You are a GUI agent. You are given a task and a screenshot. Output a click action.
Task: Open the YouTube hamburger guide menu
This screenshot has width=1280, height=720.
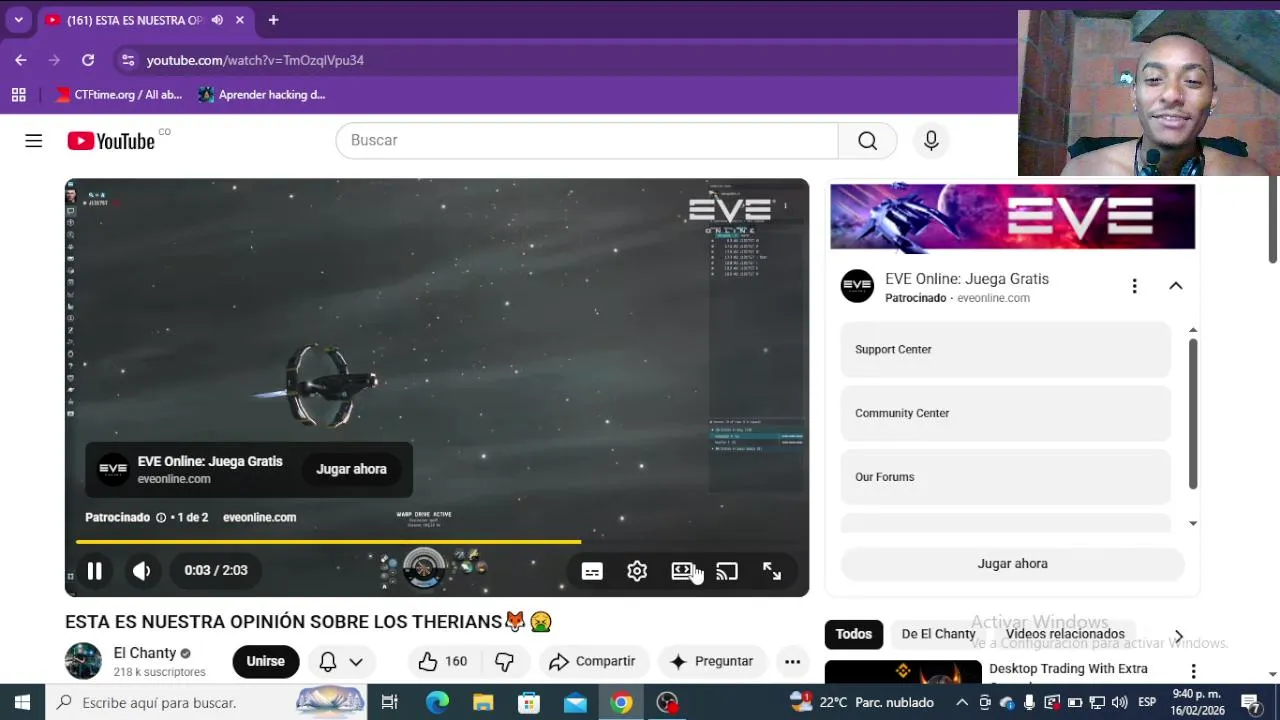pyautogui.click(x=34, y=141)
